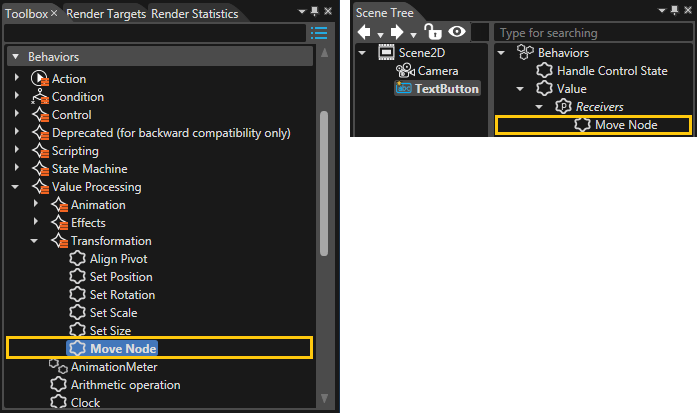Viewport: 698px width, 414px height.
Task: Click the Value Processing category icon
Action: pos(41,187)
